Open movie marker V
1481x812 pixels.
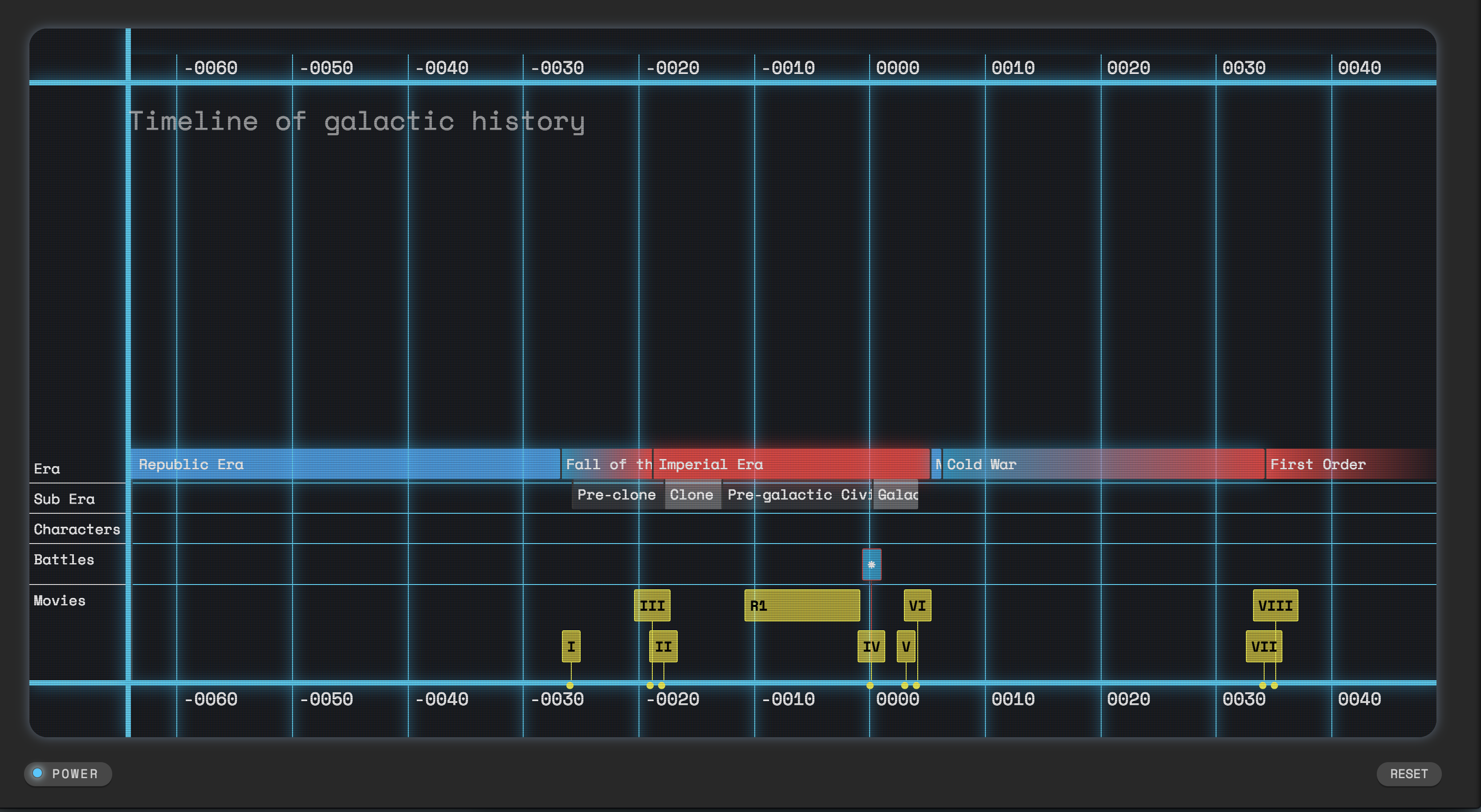906,646
